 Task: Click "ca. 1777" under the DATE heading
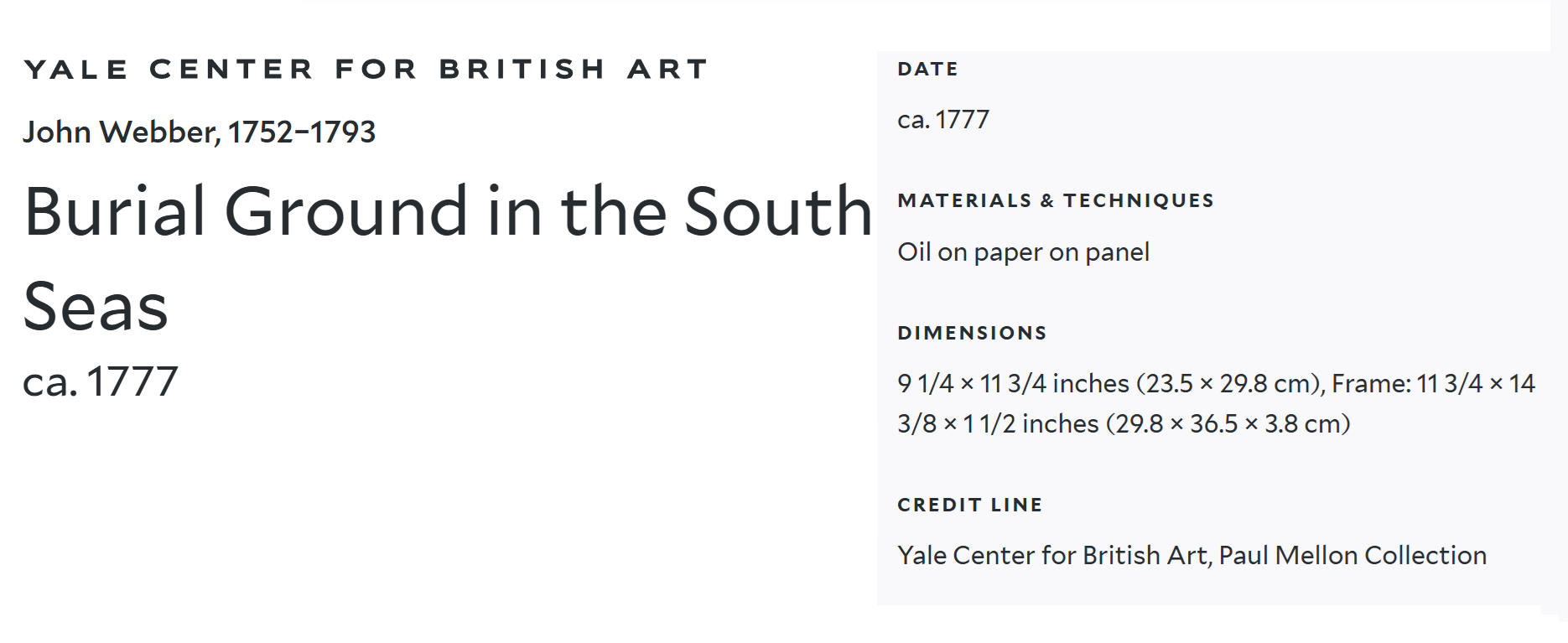(943, 120)
